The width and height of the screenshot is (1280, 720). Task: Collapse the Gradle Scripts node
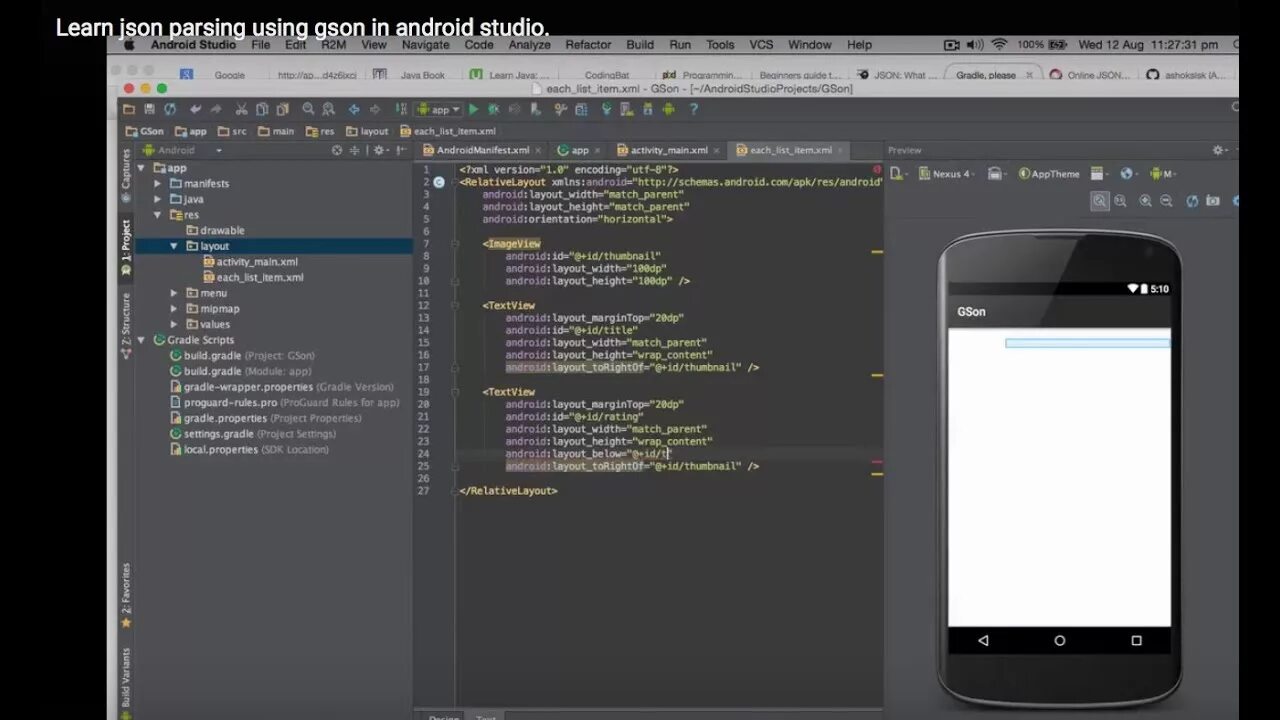(x=141, y=340)
